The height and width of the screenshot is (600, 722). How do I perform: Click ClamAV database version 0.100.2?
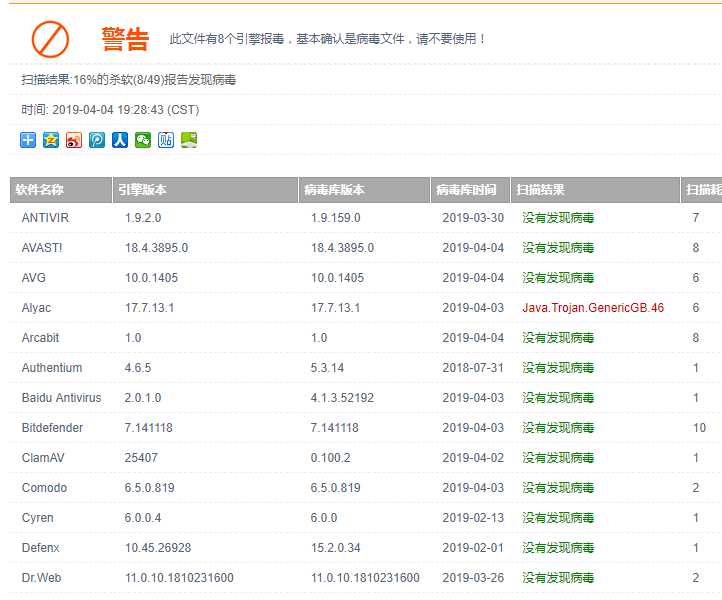point(330,458)
